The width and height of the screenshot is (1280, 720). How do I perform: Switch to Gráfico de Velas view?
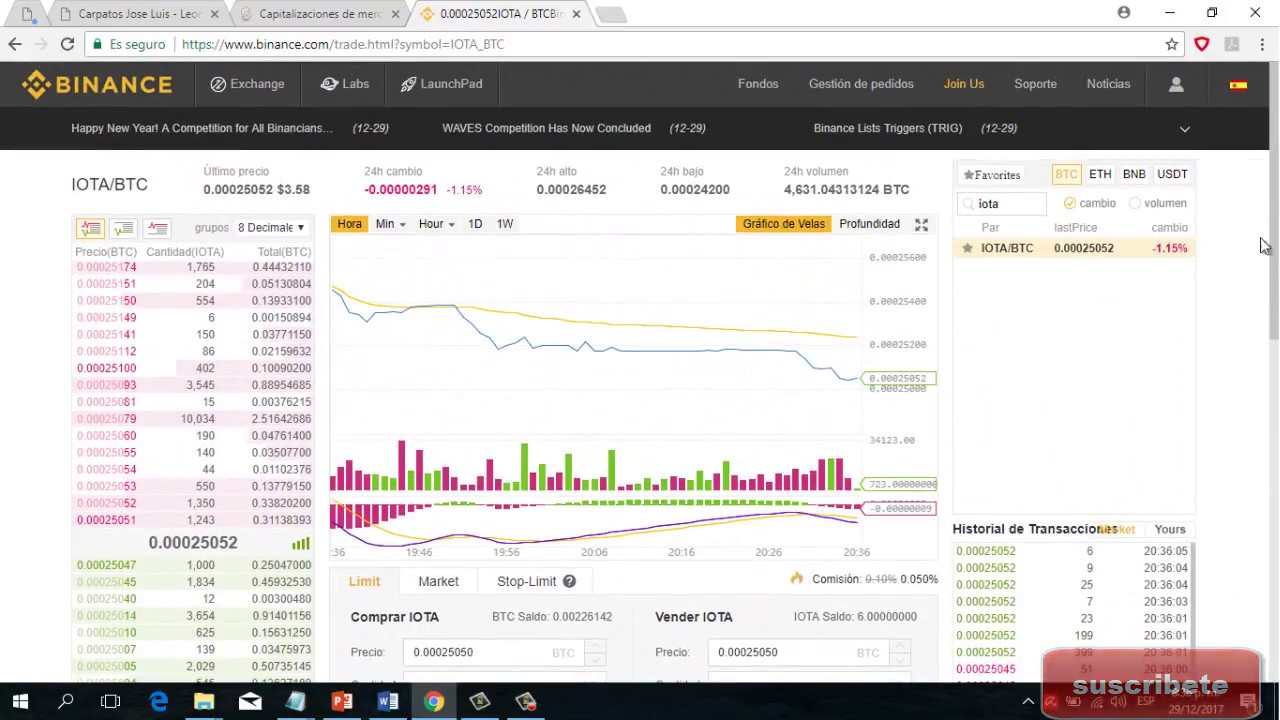783,224
